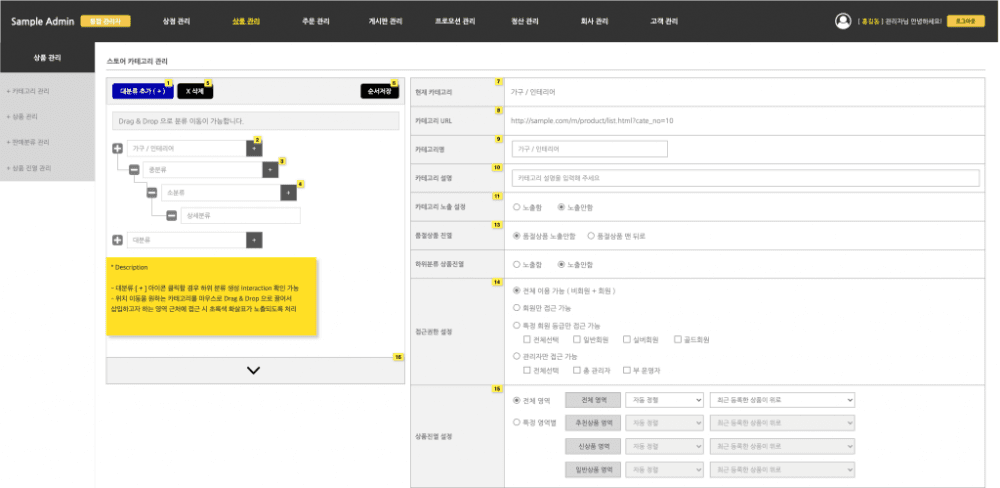Screen dimensions: 1000x488
Task: Open 최근 등록한 상품이 위로 dropdown in 전체 영역 row
Action: (784, 399)
